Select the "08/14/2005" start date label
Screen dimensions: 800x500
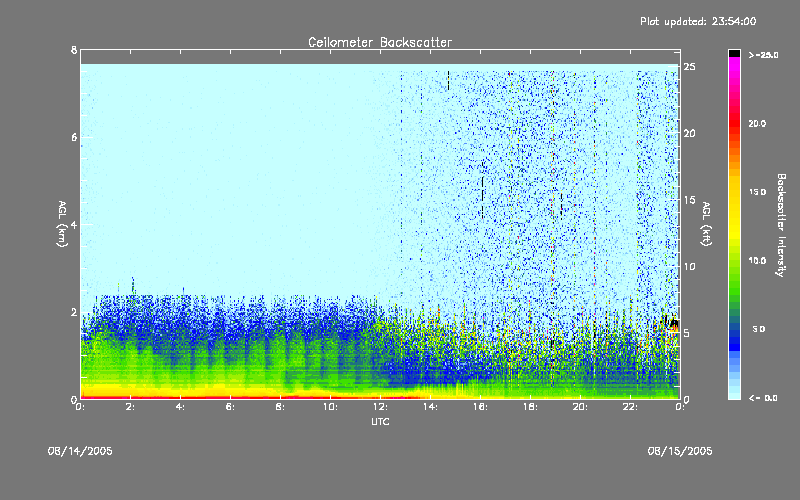click(80, 451)
